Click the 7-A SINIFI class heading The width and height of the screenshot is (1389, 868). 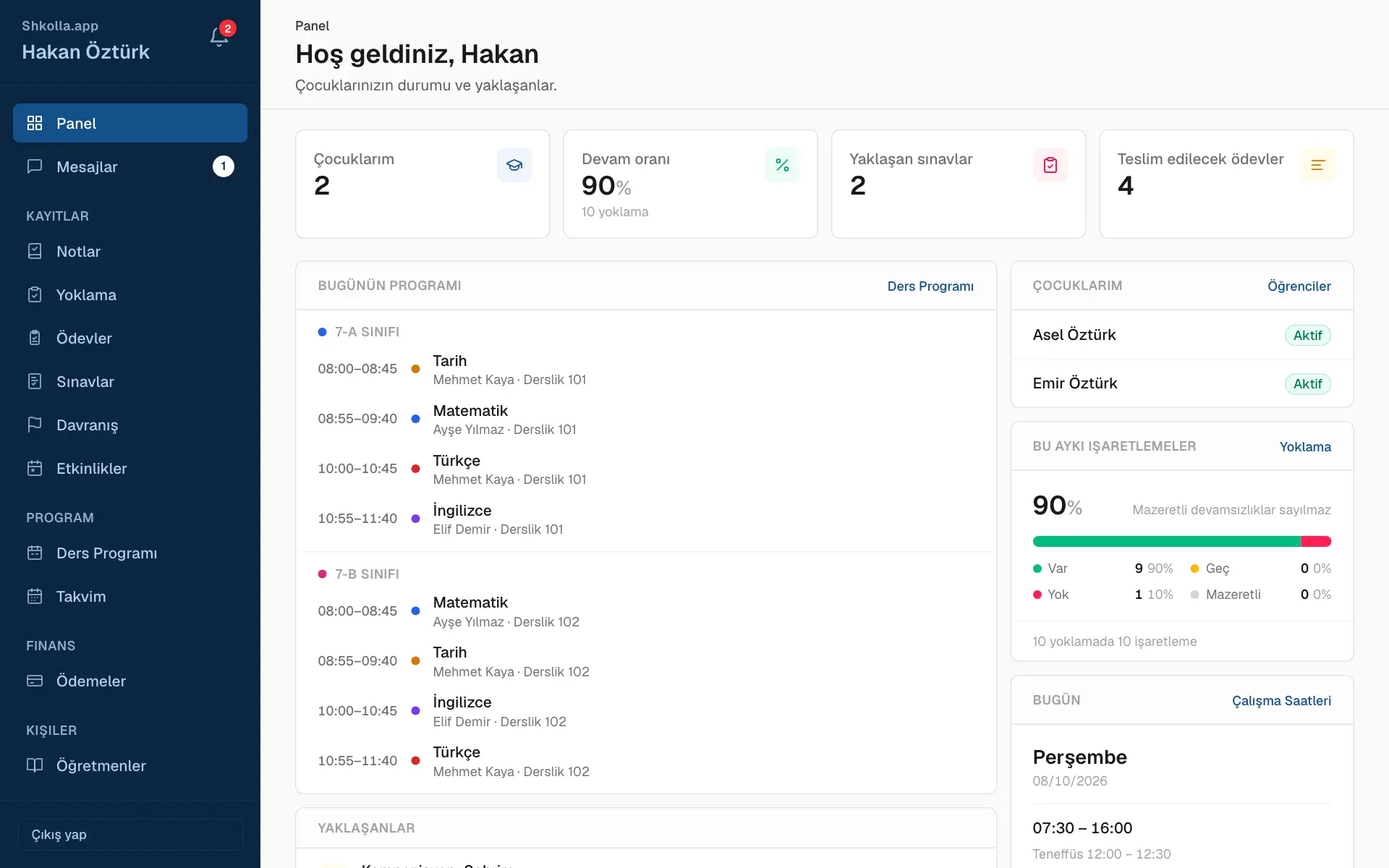(x=367, y=331)
